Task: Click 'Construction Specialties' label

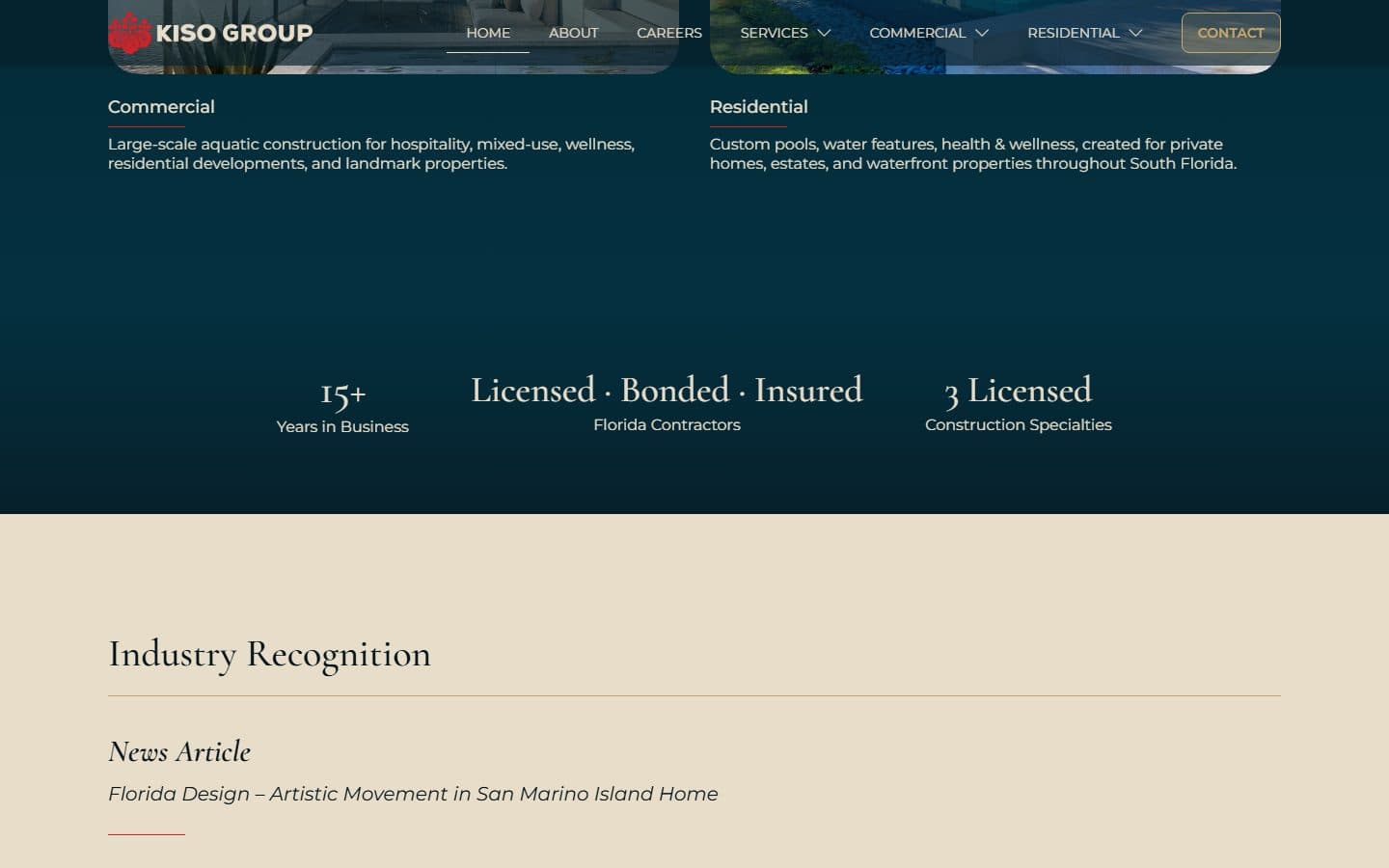Action: pyautogui.click(x=1019, y=424)
